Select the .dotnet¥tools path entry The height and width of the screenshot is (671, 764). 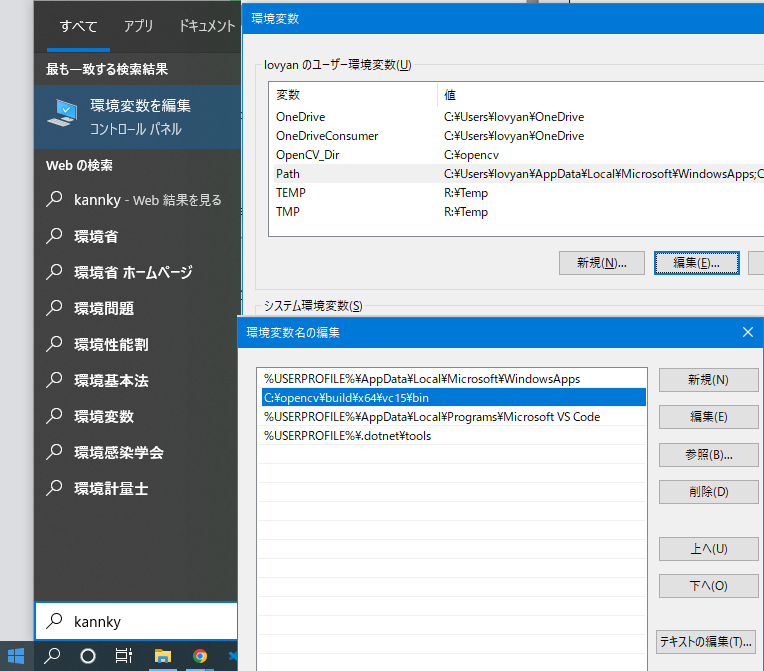(x=454, y=436)
